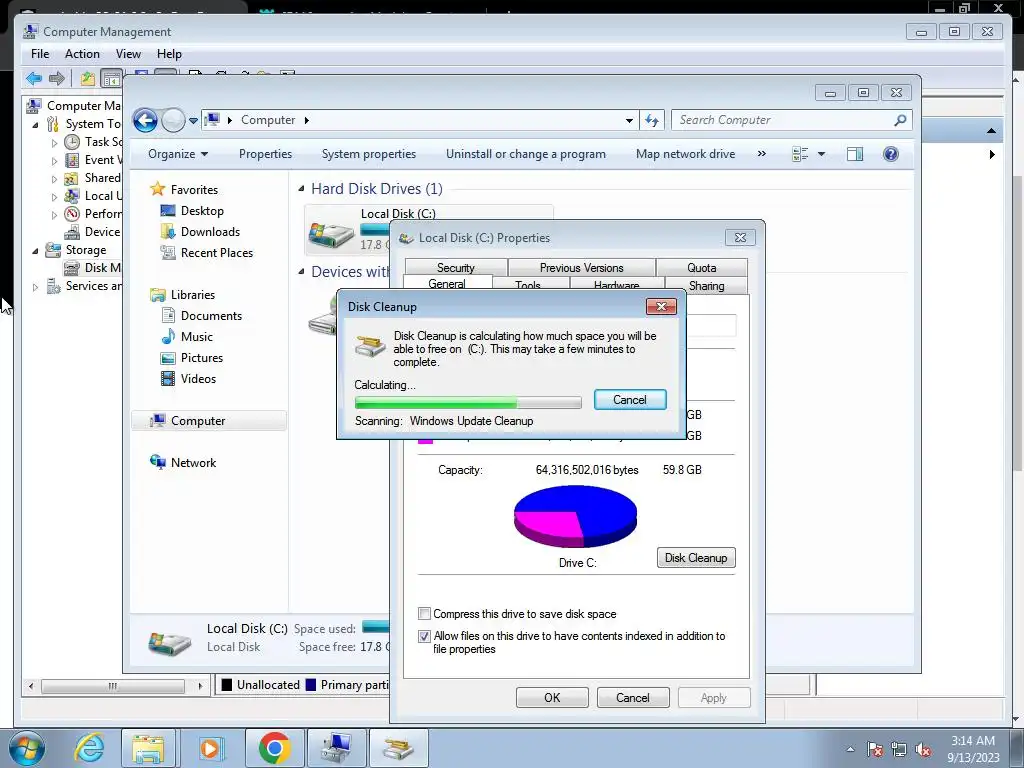Open the View menu
The height and width of the screenshot is (768, 1024).
[x=128, y=54]
